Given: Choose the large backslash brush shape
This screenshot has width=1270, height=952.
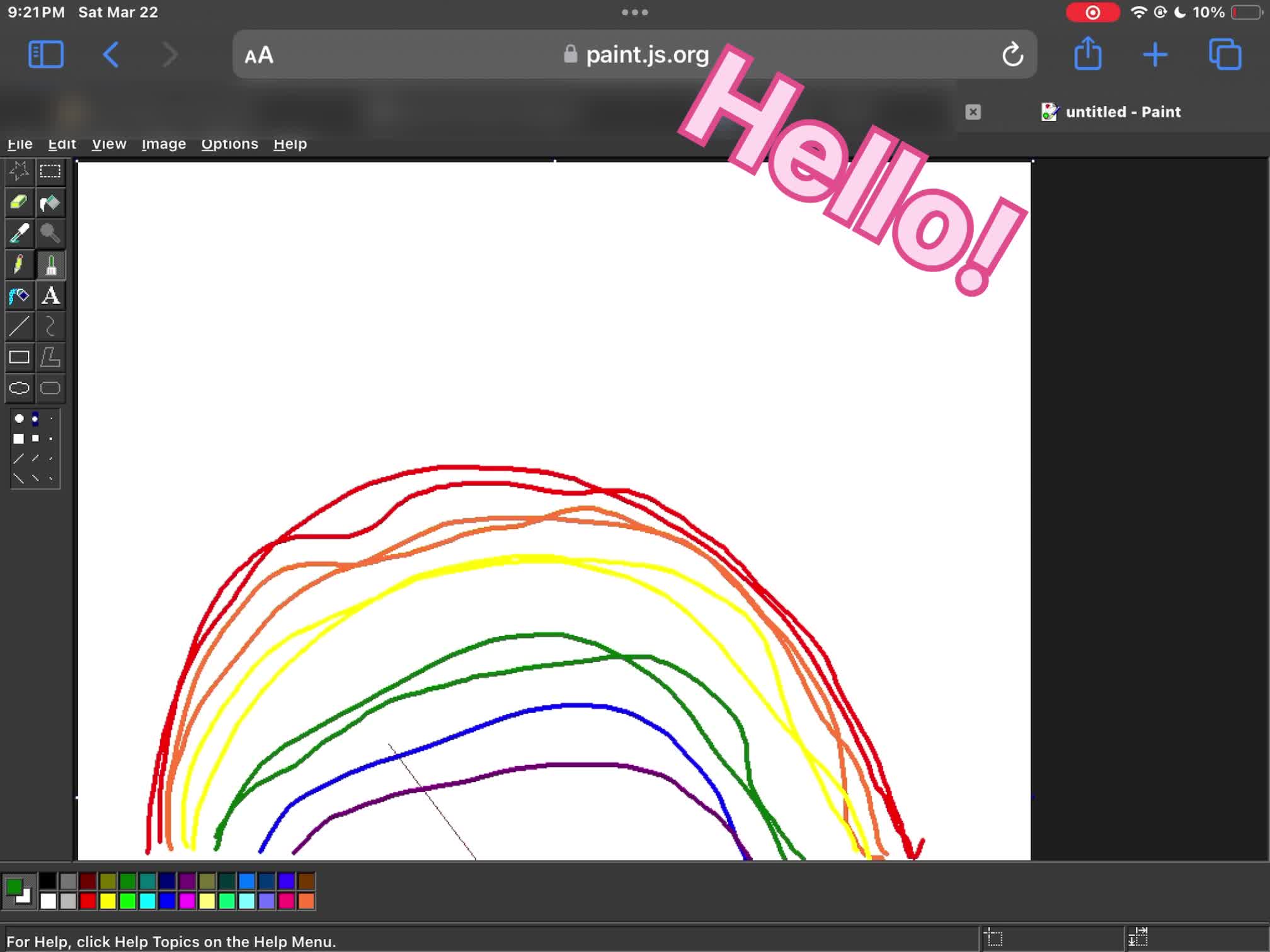Looking at the screenshot, I should tap(19, 479).
